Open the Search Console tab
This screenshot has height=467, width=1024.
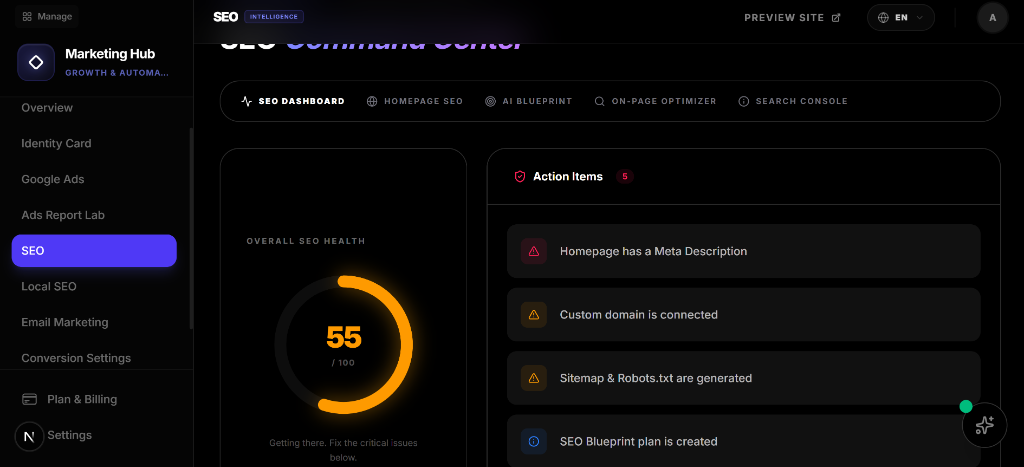coord(793,101)
